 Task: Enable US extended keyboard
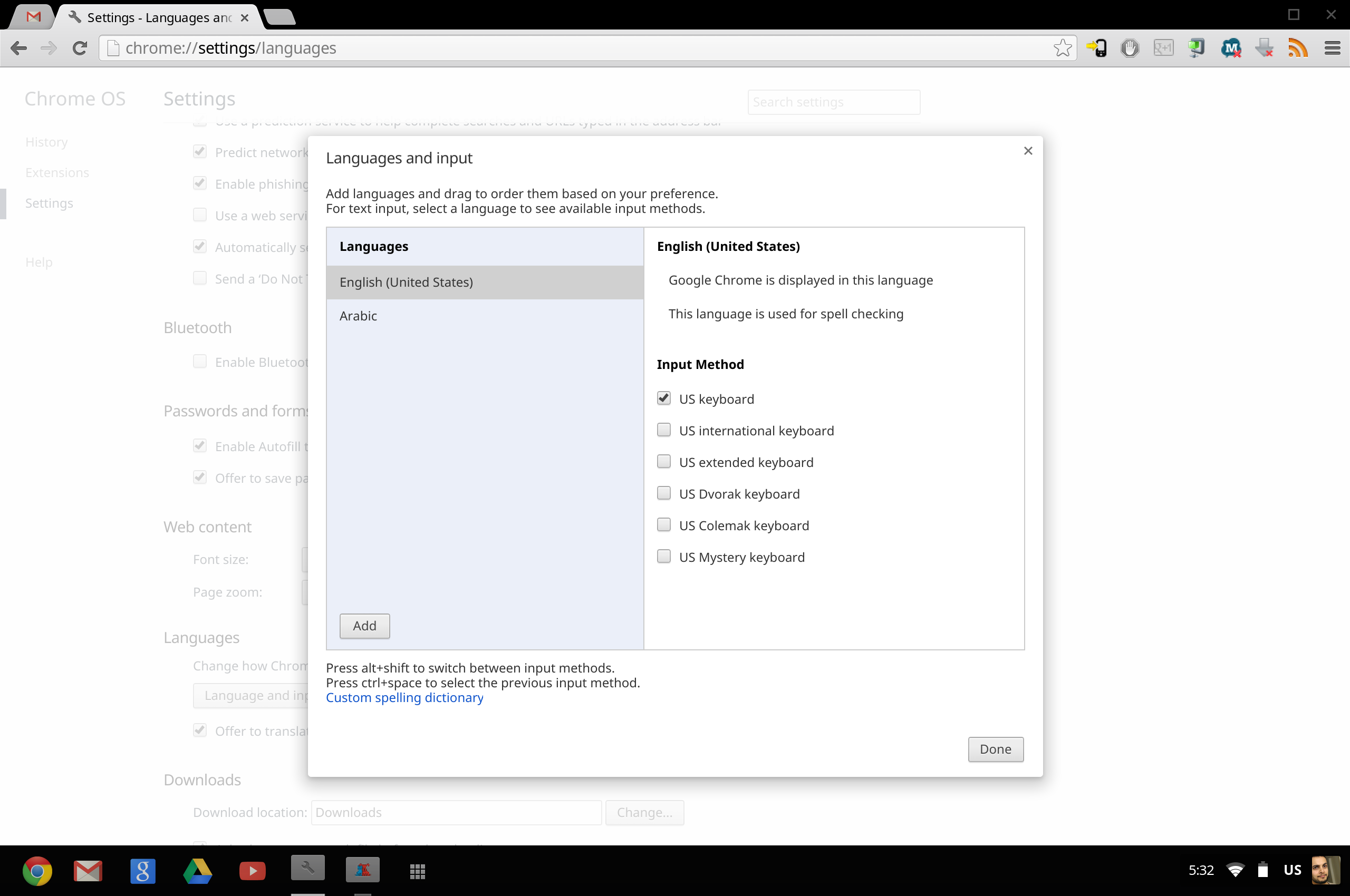click(663, 461)
